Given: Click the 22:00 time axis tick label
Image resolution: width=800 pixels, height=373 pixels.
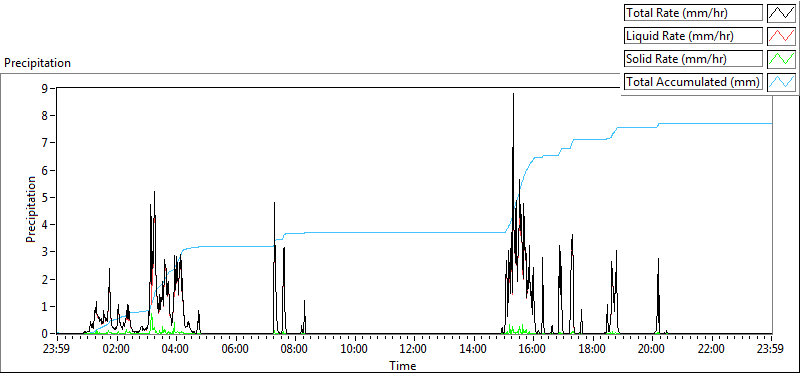Looking at the screenshot, I should (712, 349).
